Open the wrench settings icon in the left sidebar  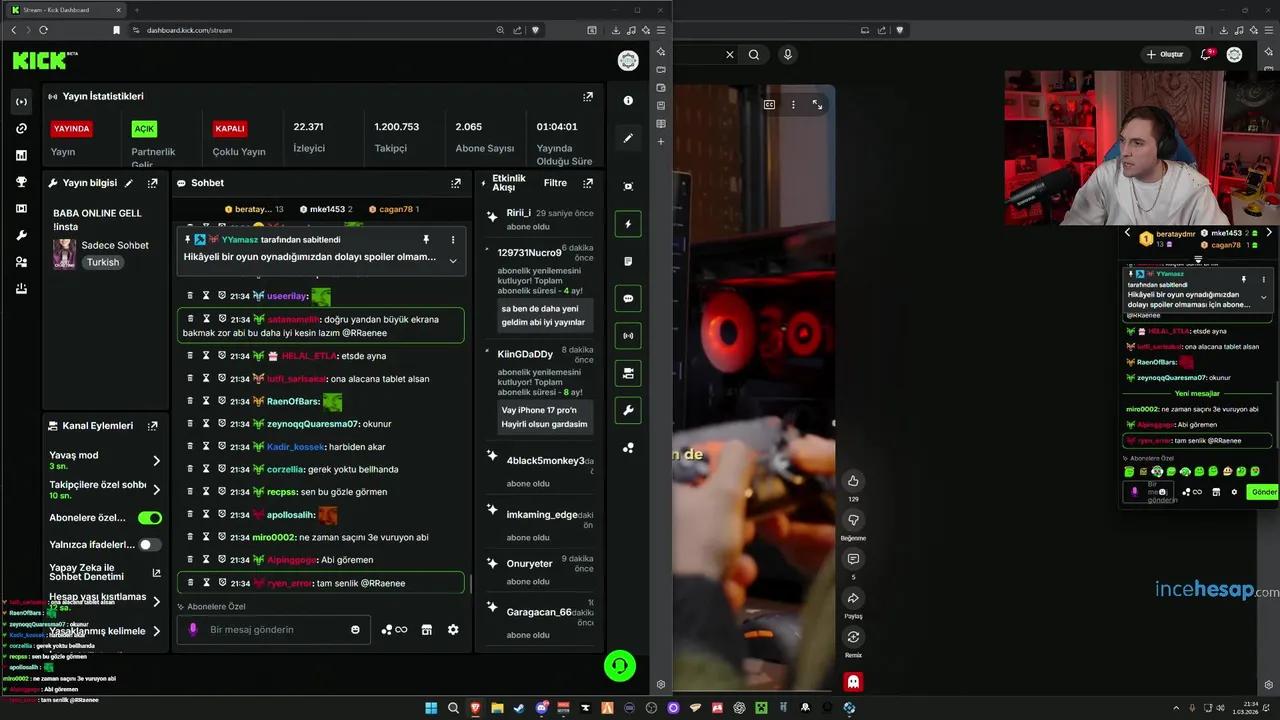pos(21,235)
